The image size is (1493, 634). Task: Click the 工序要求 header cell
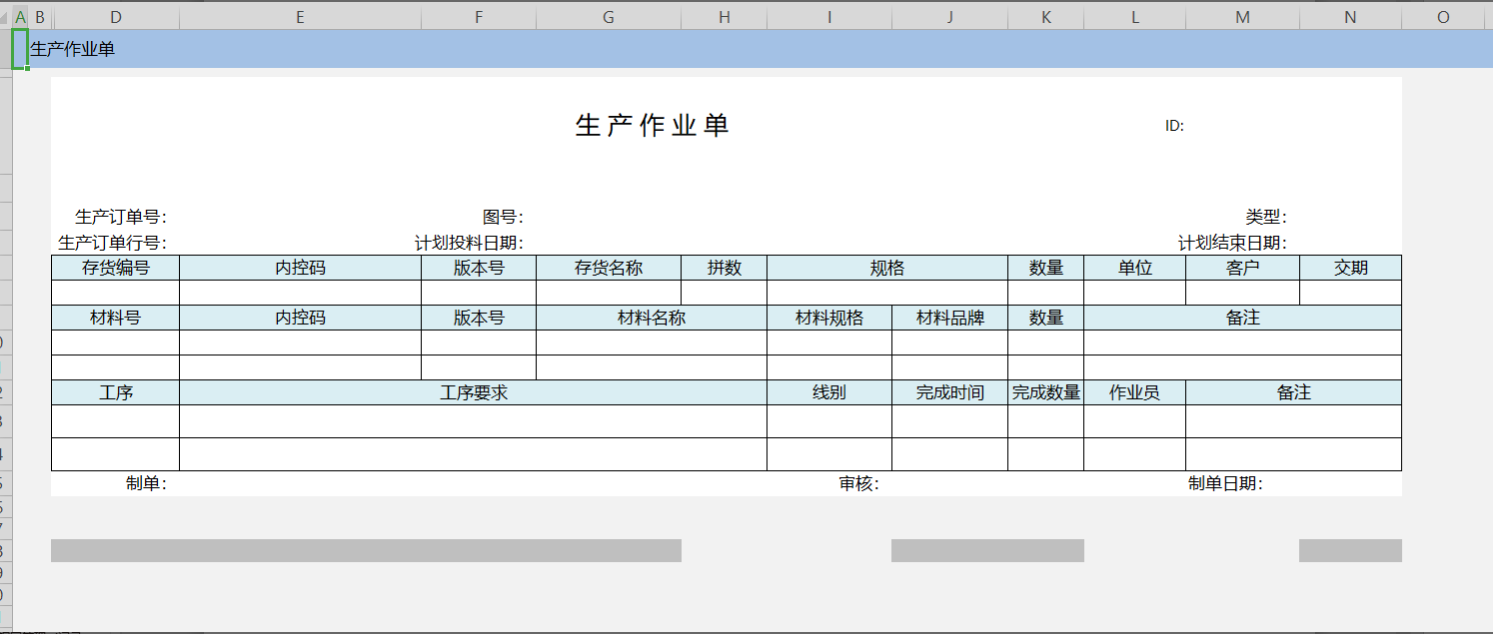473,393
